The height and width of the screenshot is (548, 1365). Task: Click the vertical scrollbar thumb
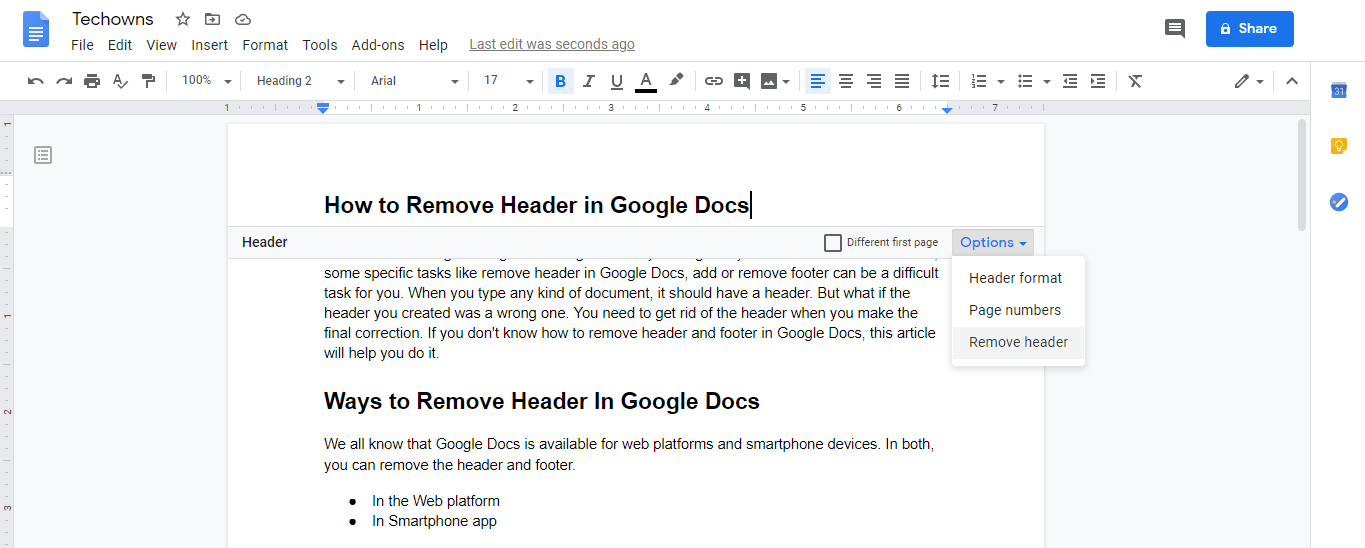1301,175
